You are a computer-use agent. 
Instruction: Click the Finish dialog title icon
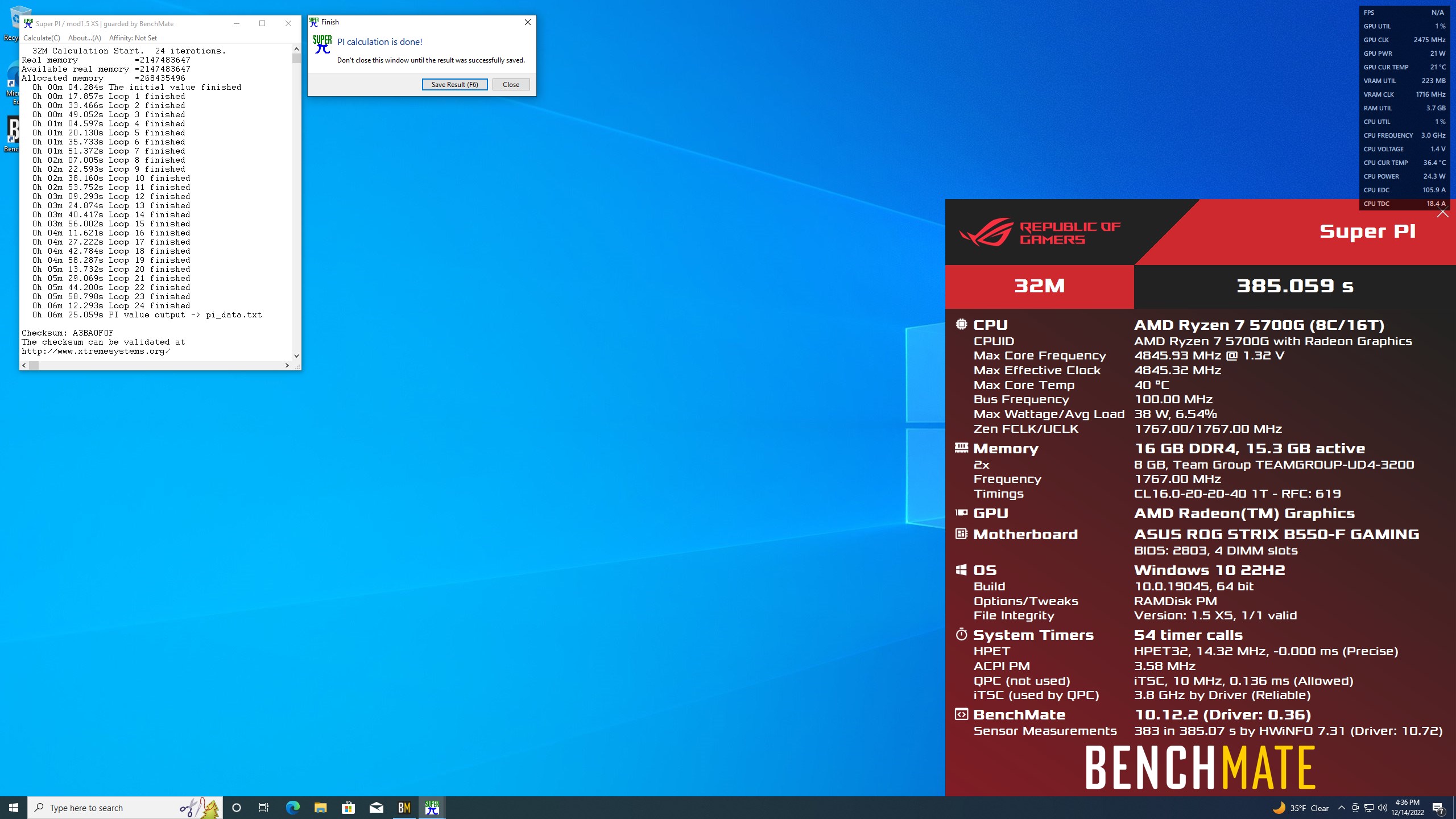click(x=314, y=22)
